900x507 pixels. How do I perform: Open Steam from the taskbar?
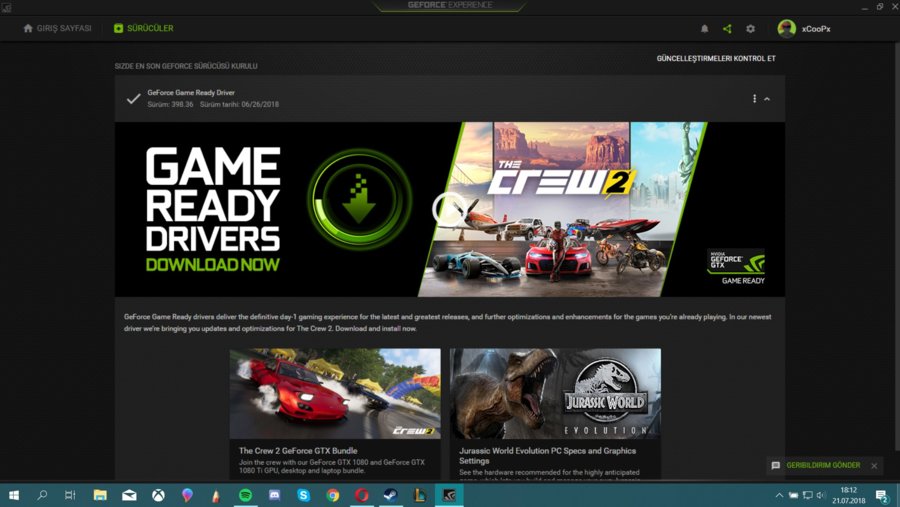tap(391, 495)
